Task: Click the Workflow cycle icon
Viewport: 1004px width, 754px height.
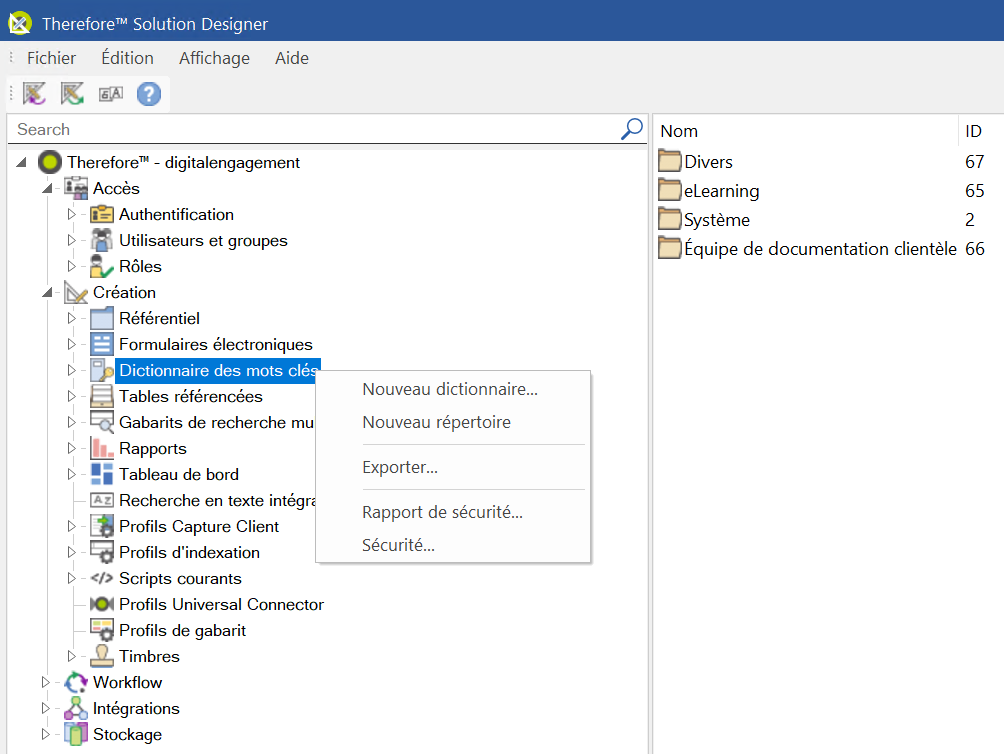Action: tap(76, 682)
